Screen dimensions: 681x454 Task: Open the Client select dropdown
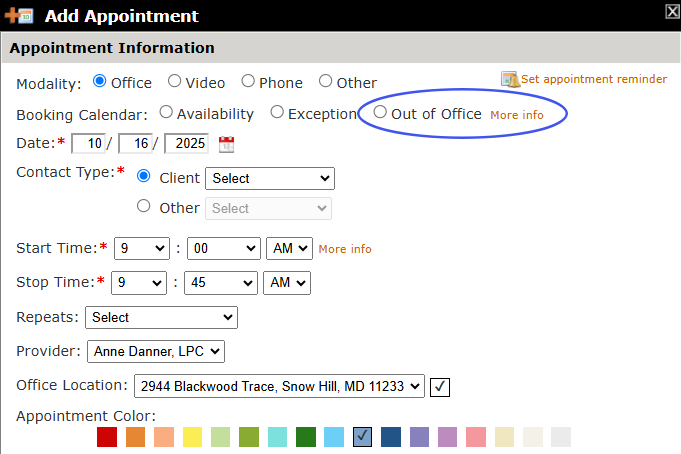click(x=270, y=179)
